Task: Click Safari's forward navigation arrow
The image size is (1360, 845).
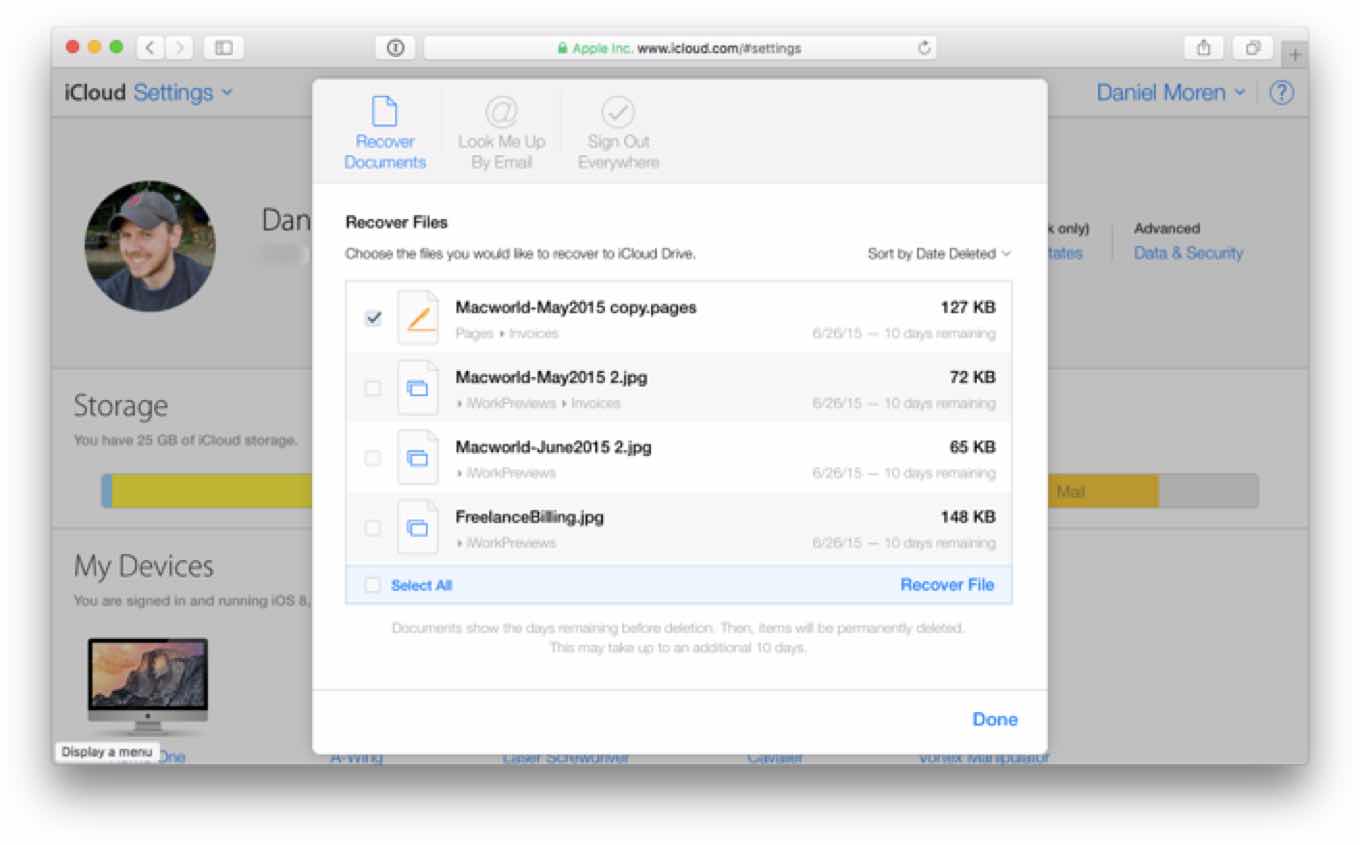Action: [179, 47]
